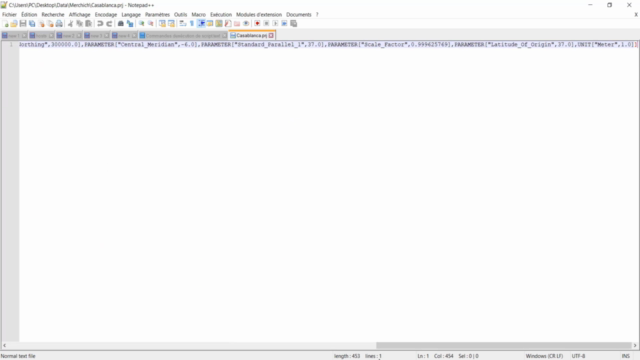Undo the last action via toolbar arrow
This screenshot has height=360, width=640.
pos(100,24)
